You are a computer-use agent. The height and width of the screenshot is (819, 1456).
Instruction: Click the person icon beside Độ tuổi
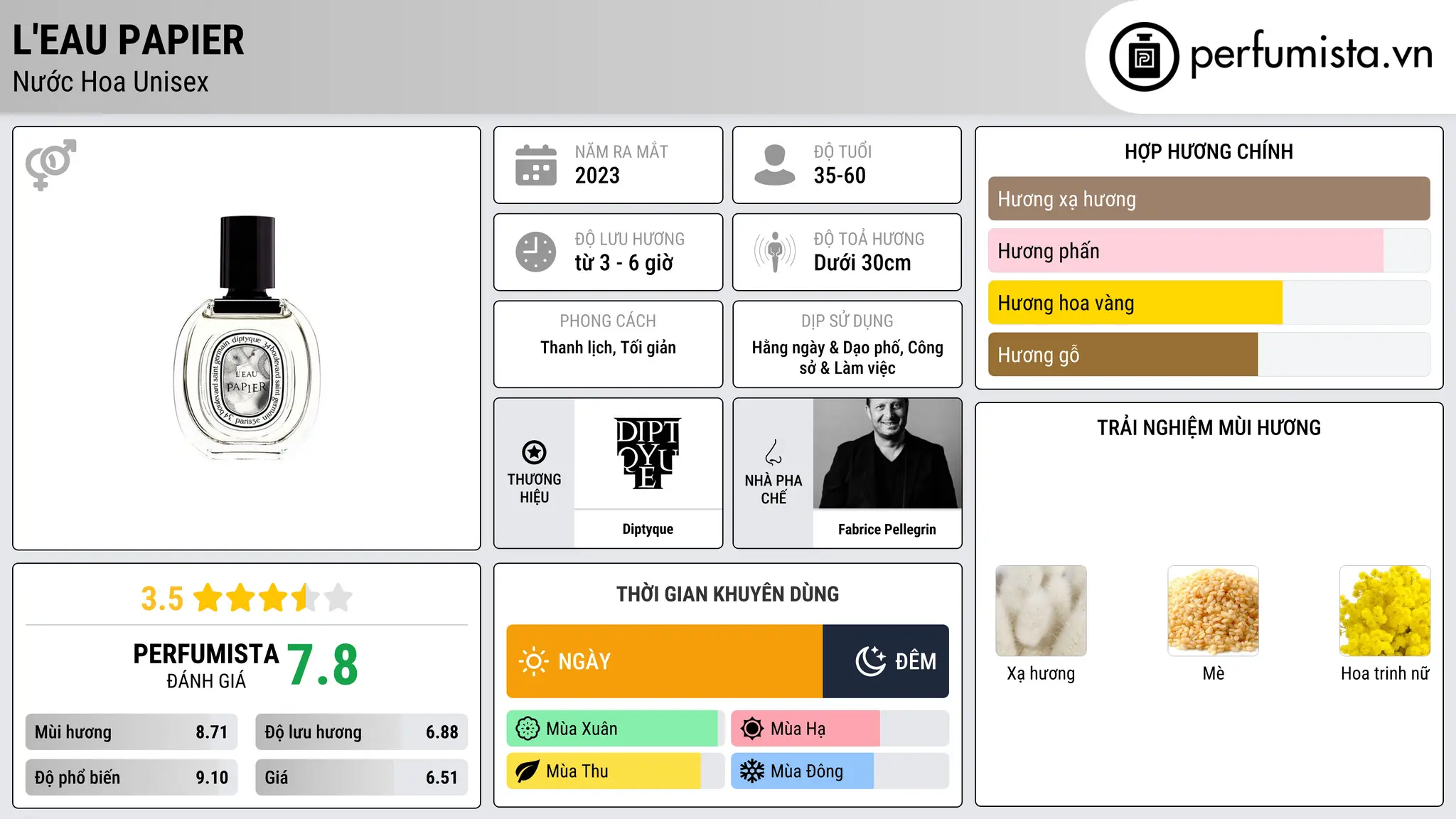[x=775, y=165]
